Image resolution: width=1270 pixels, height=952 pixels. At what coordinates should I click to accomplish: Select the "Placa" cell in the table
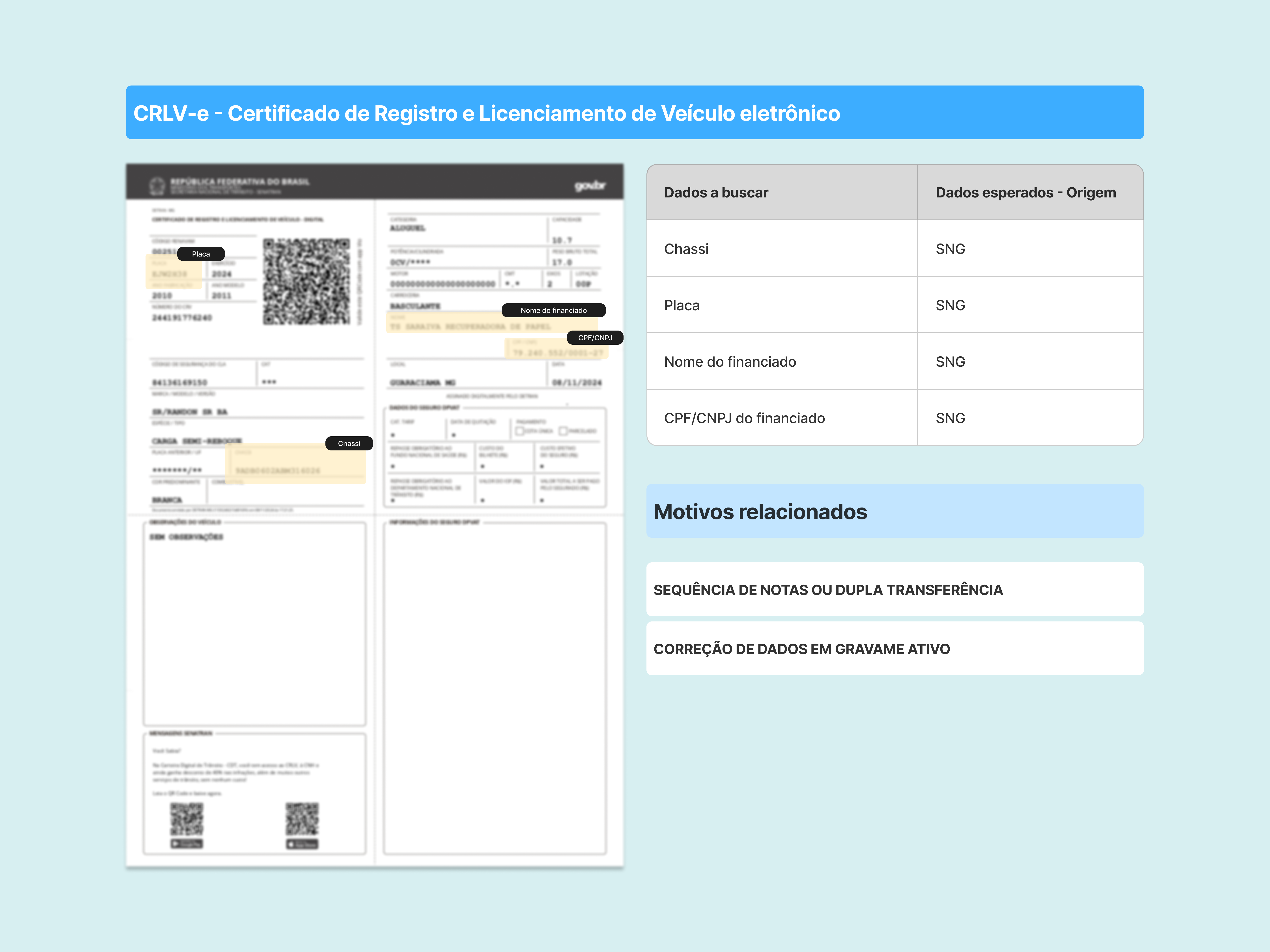point(782,305)
